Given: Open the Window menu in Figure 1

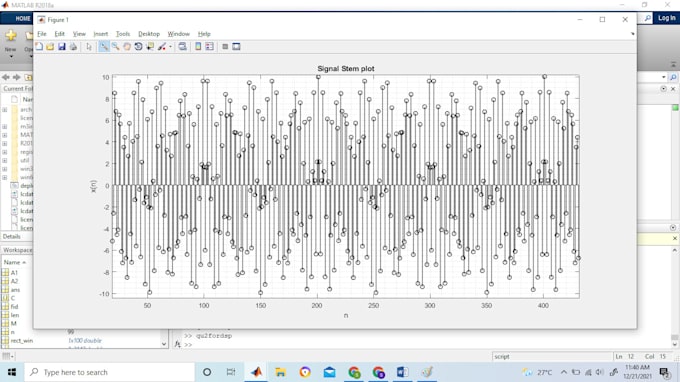Looking at the screenshot, I should [178, 34].
